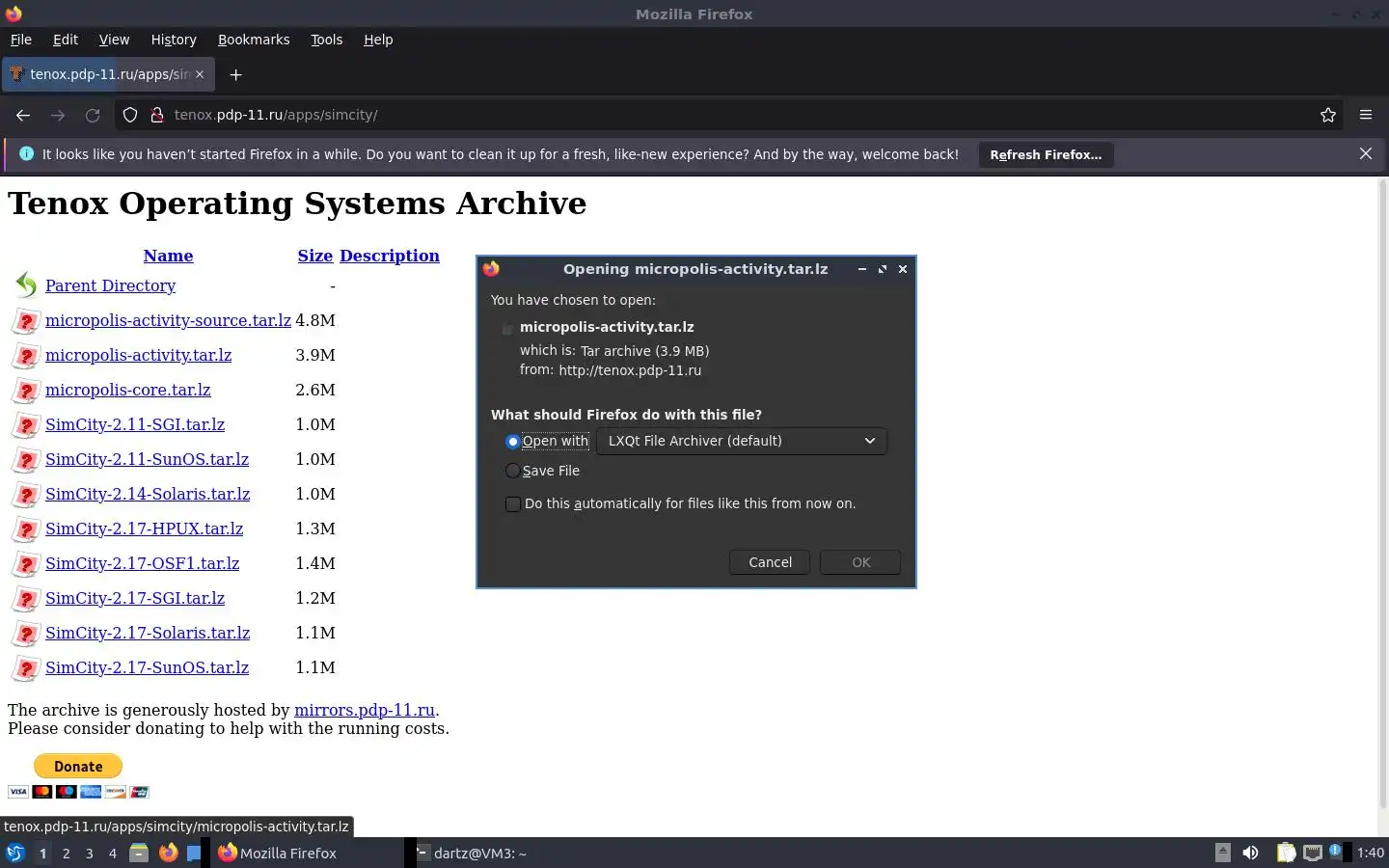Click the clipboard icon in system tray
Screen dimensions: 1389x868
1286,853
